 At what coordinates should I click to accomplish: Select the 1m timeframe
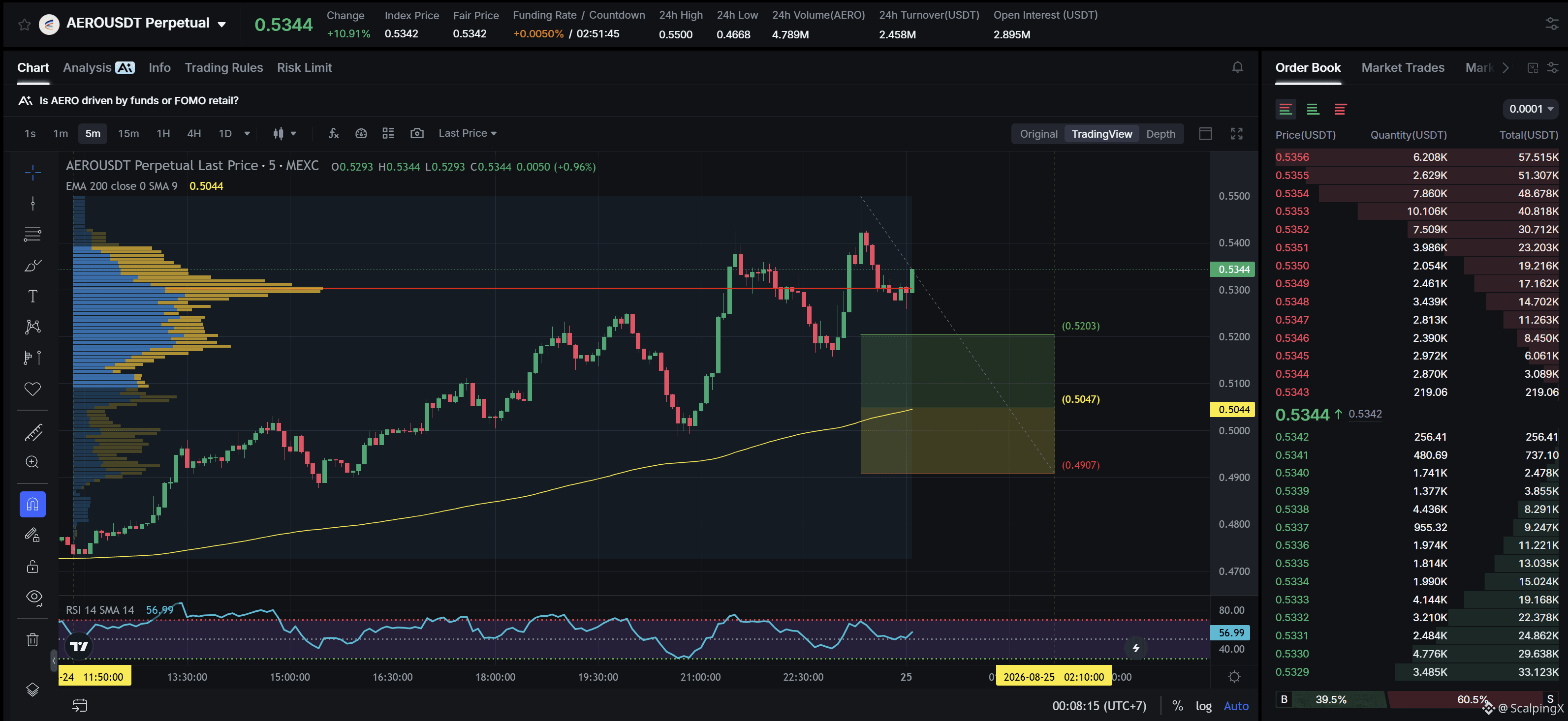click(60, 134)
